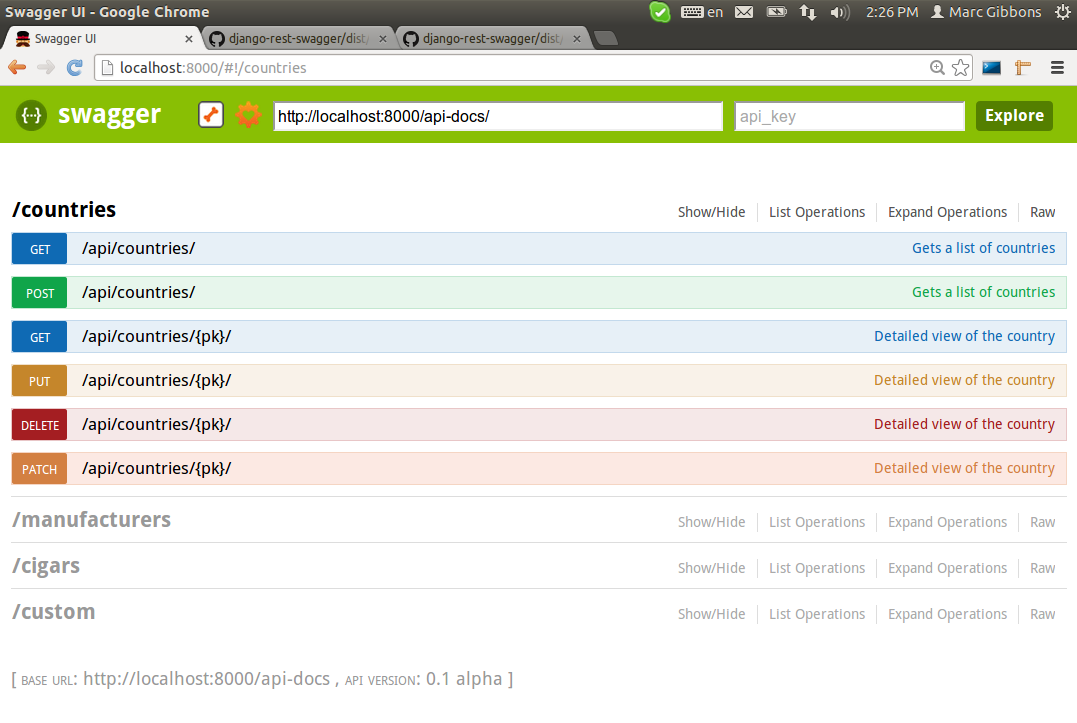This screenshot has width=1077, height=723.
Task: Open the network up-down arrows indicator
Action: [x=808, y=12]
